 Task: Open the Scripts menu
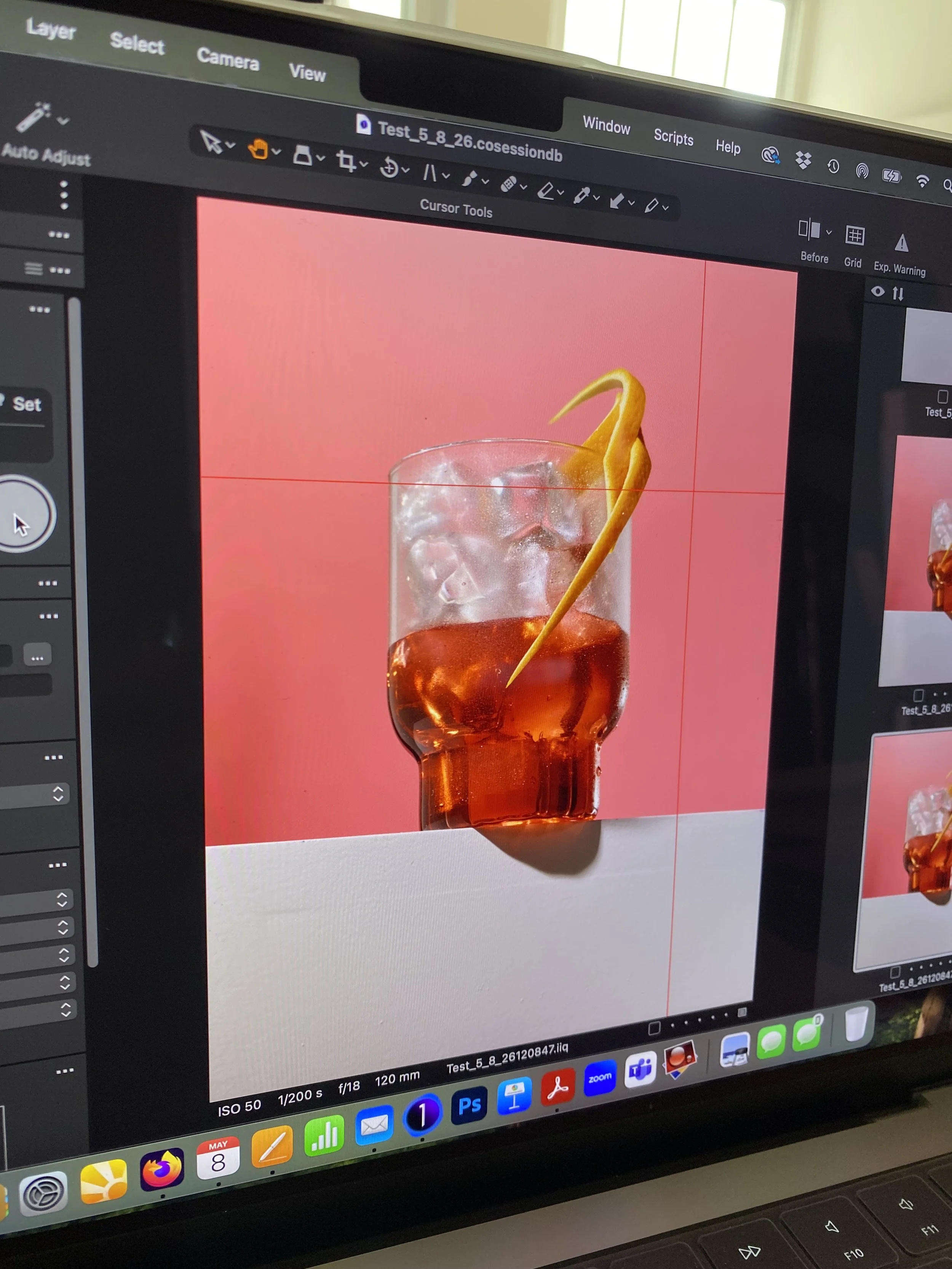(x=674, y=137)
